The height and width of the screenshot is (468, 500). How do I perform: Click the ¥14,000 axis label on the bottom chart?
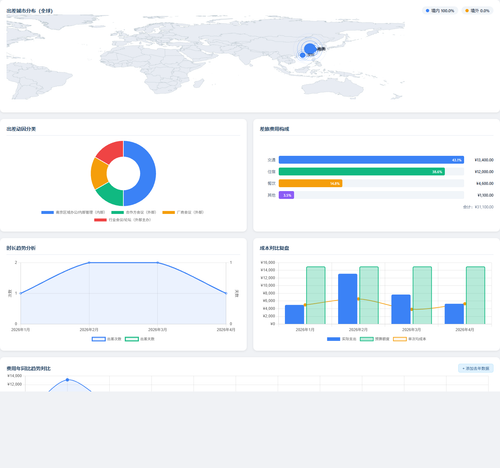tap(15, 376)
